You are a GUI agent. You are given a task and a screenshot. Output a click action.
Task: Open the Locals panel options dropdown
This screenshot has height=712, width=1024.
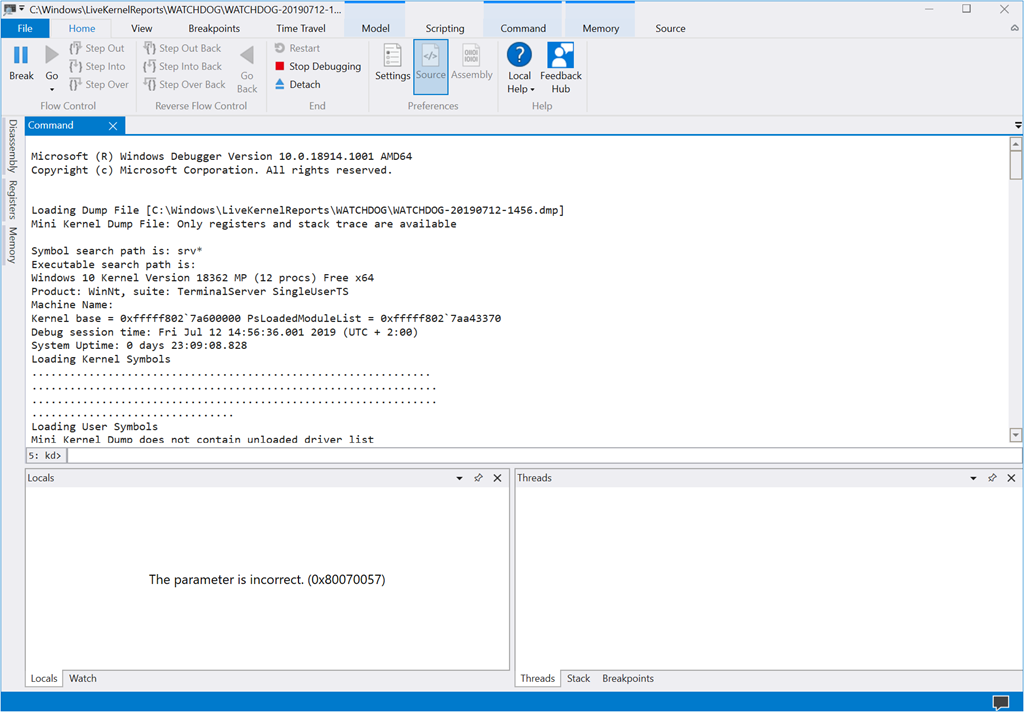click(458, 478)
